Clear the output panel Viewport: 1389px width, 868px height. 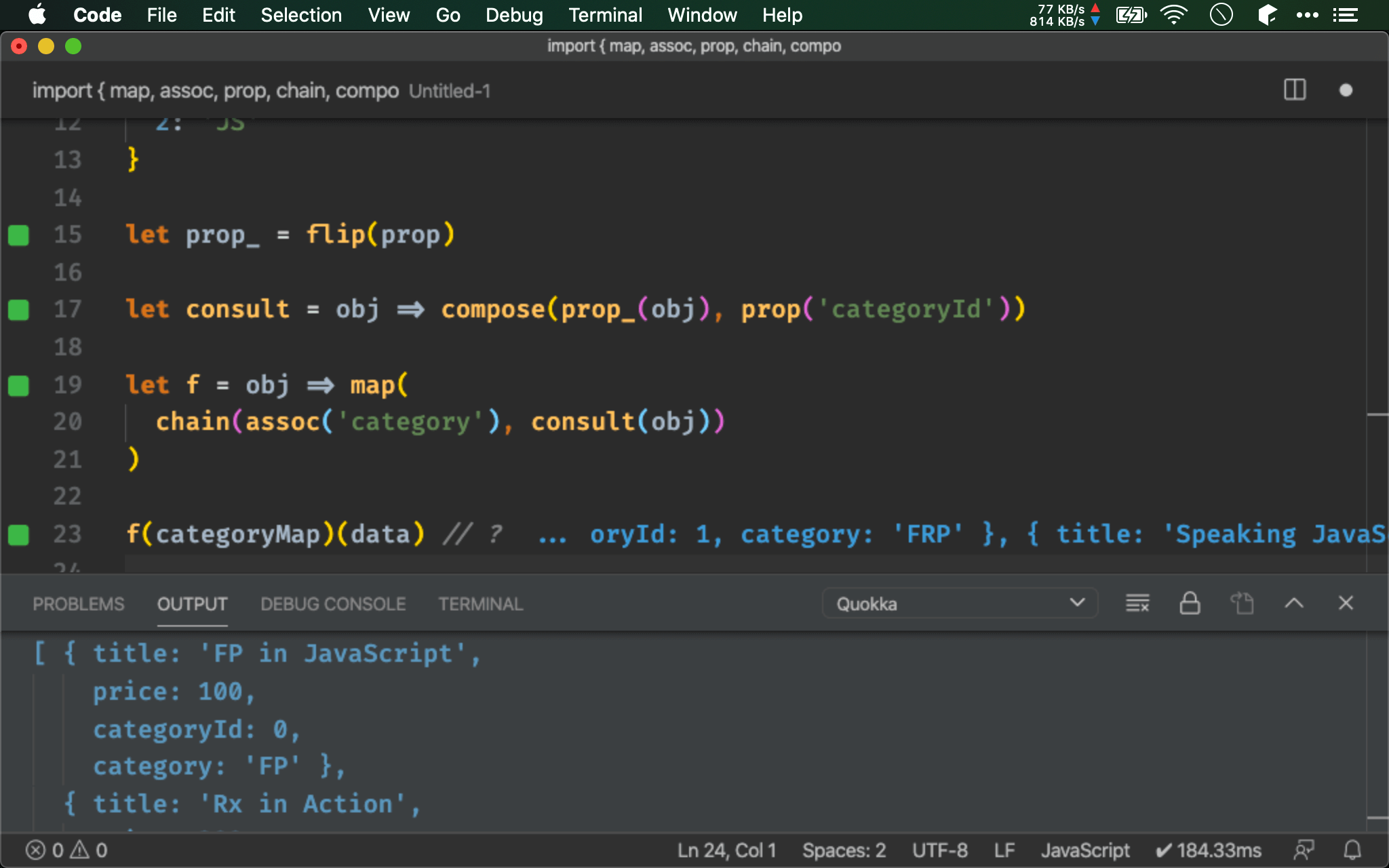[x=1137, y=603]
